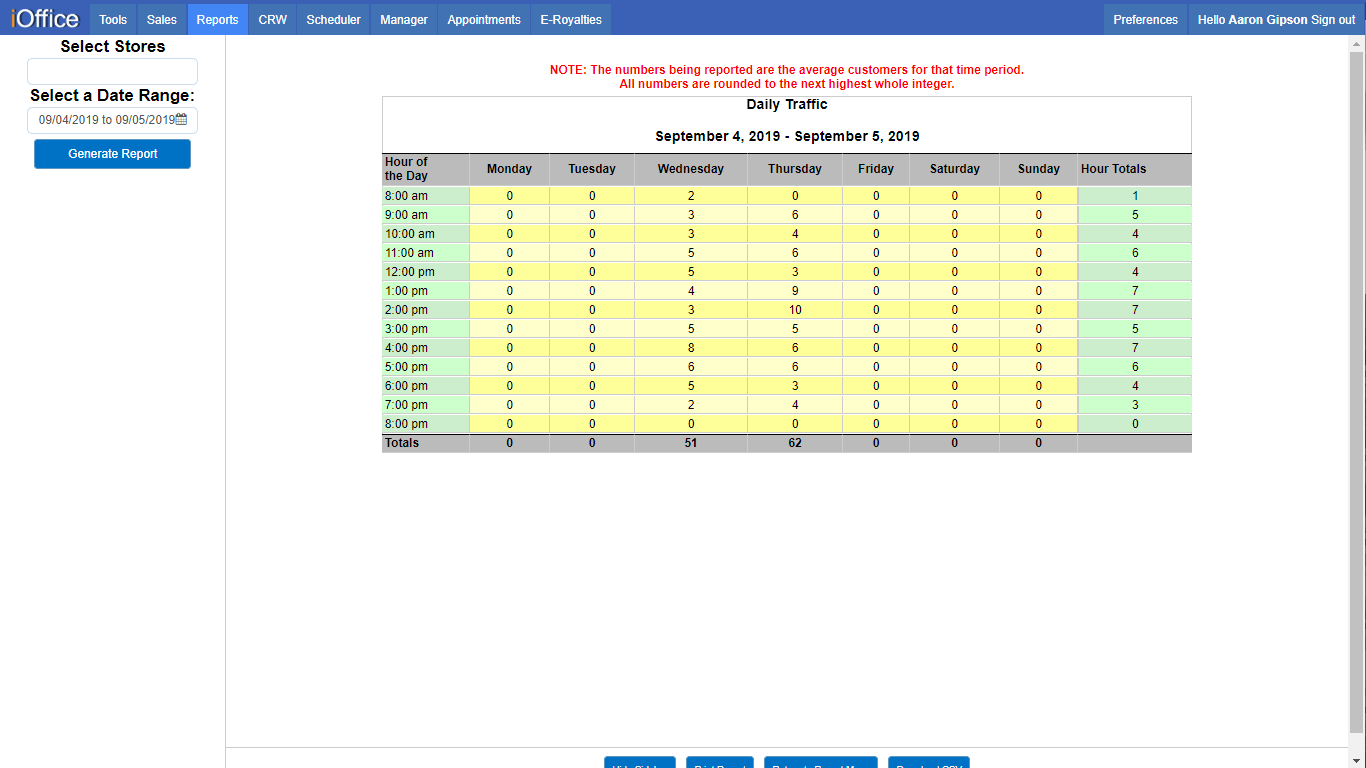Viewport: 1366px width, 768px height.
Task: Open Preferences in the top bar
Action: pyautogui.click(x=1146, y=20)
